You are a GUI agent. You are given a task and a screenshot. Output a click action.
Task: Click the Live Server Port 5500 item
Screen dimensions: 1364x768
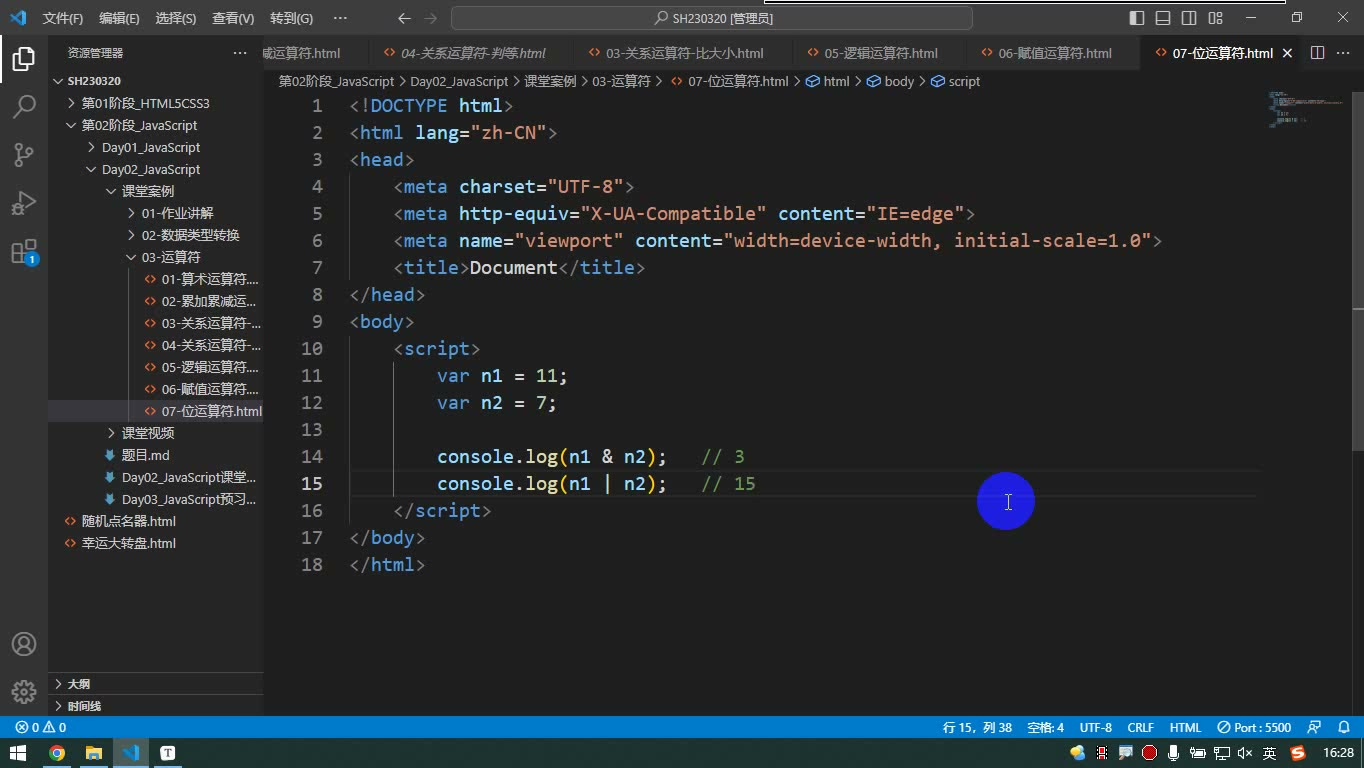pos(1254,727)
